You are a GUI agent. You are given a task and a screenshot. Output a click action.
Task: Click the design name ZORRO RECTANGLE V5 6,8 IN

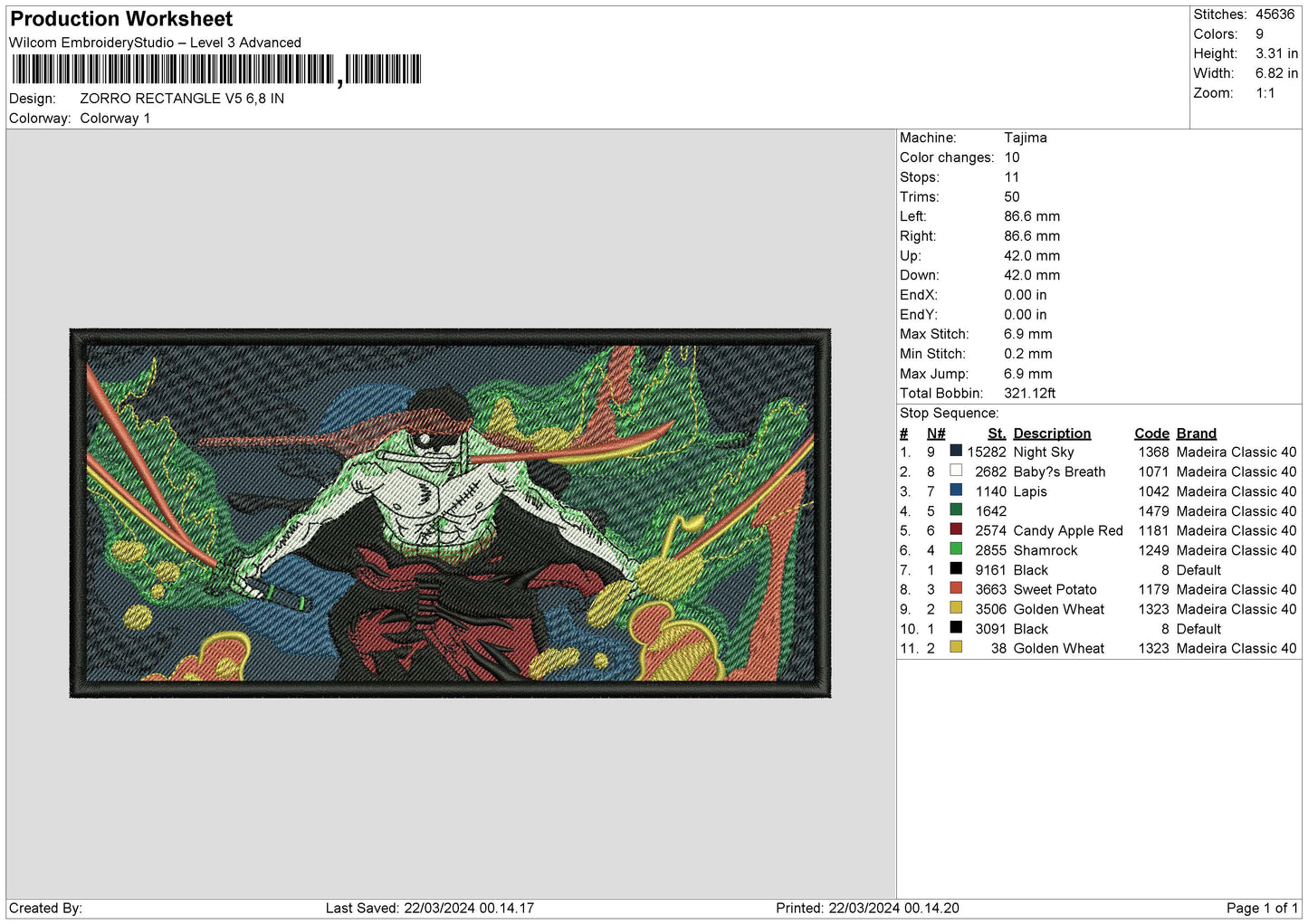point(182,99)
